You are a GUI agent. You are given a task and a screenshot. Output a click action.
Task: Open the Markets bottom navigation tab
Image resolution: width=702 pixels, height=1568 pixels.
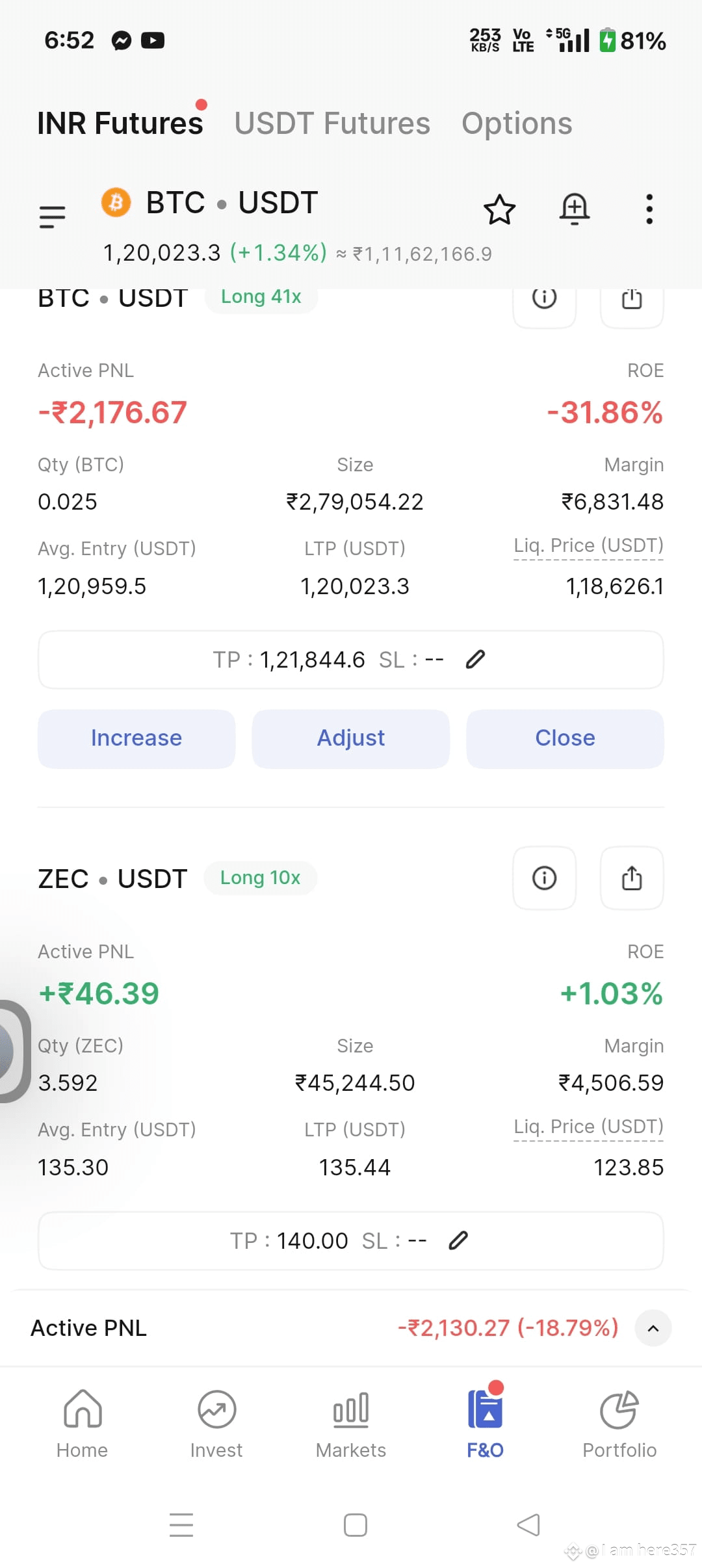351,1424
